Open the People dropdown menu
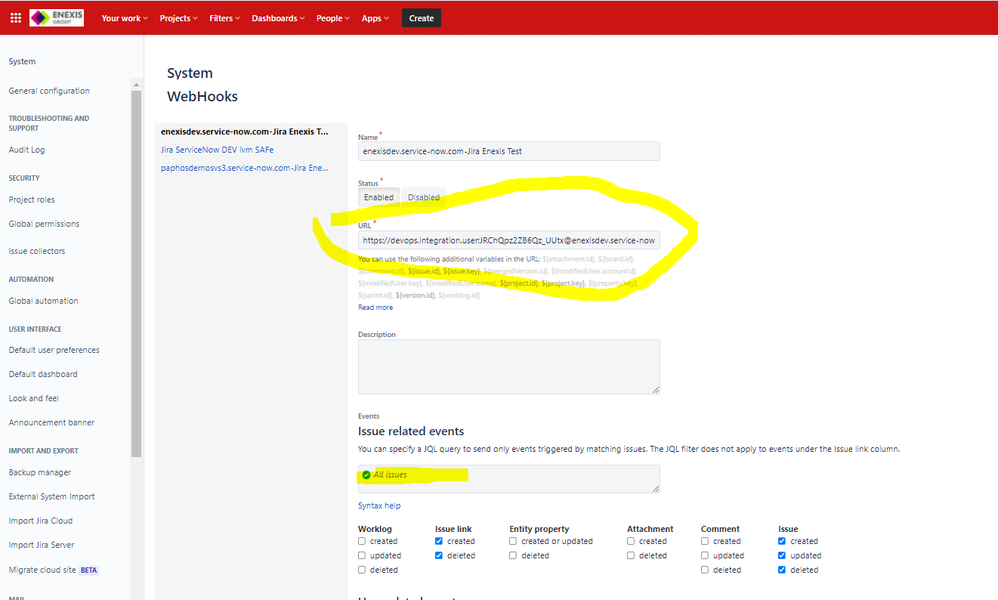998x600 pixels. coord(333,18)
